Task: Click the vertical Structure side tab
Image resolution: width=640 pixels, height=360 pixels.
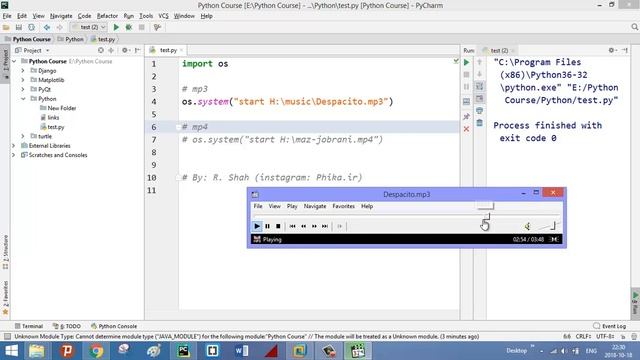Action: [x=5, y=252]
